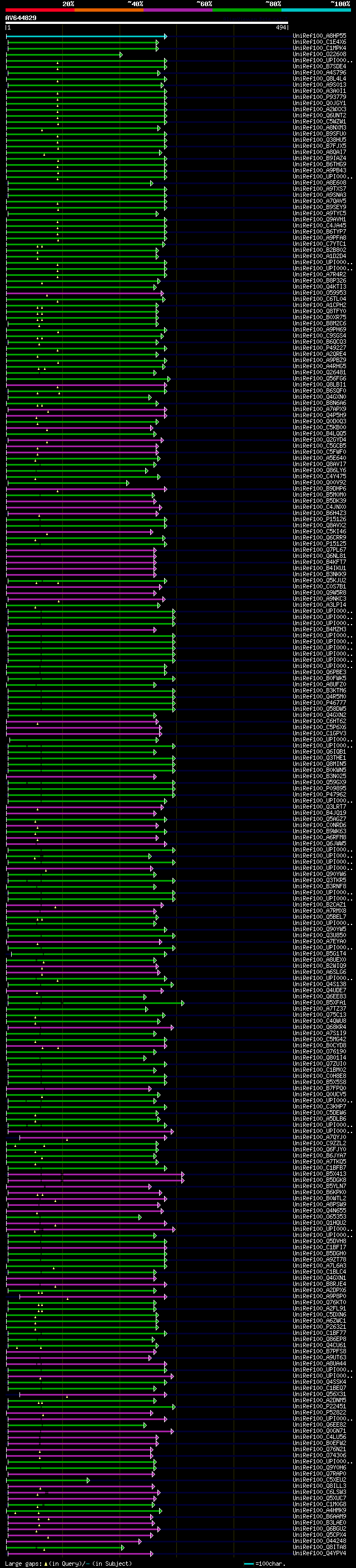
Task: Select the UniRef100_A1D2D4 entry
Action: pos(319,256)
